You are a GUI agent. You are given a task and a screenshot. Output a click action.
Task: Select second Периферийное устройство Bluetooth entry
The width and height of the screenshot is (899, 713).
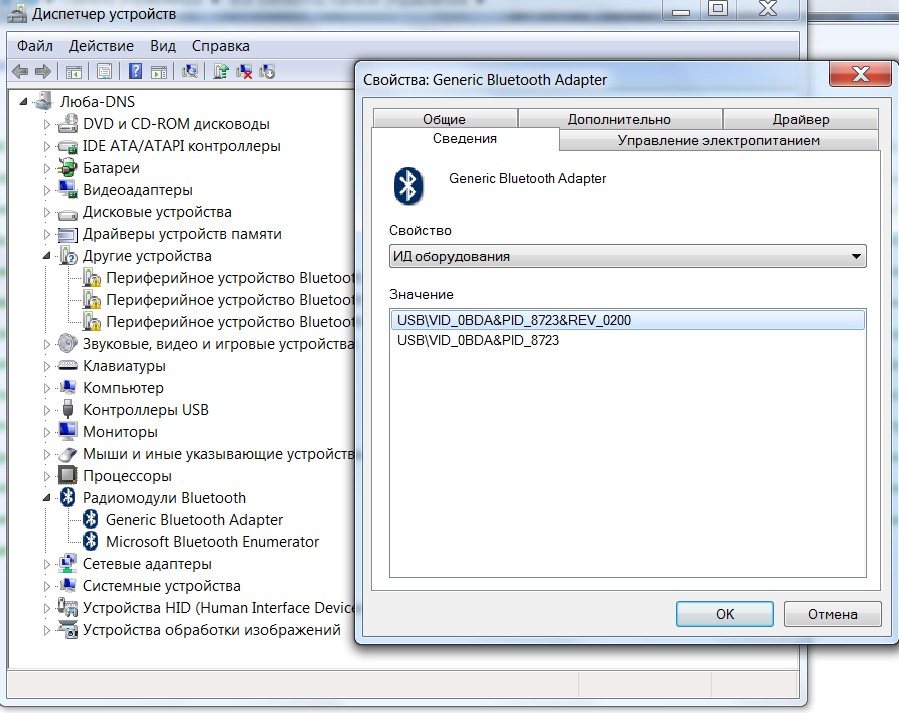[230, 300]
